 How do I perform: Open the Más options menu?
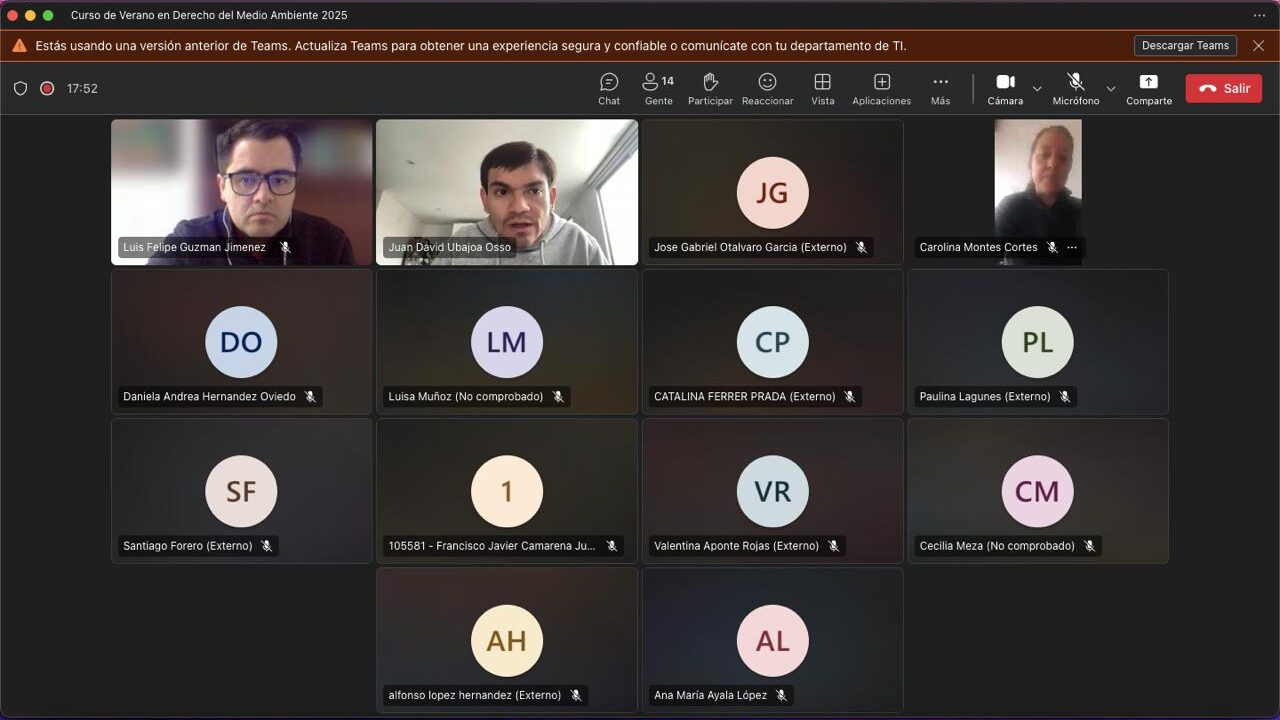(x=940, y=88)
